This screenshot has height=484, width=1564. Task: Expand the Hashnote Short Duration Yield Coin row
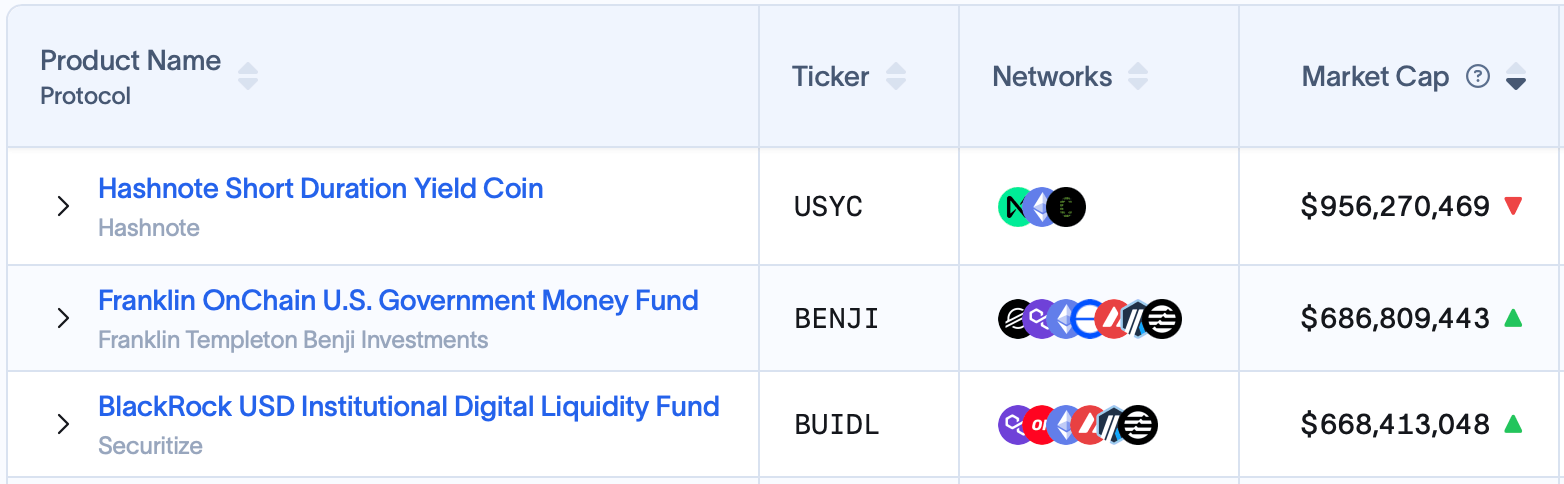[x=63, y=207]
